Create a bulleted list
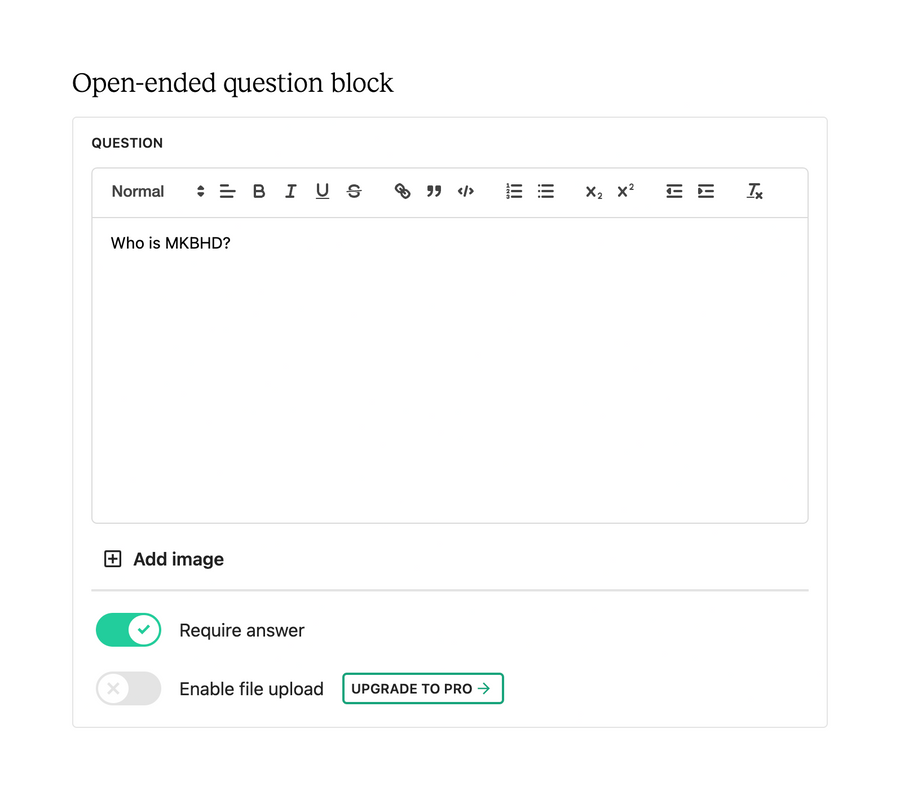Viewport: 900px width, 800px height. click(x=545, y=191)
